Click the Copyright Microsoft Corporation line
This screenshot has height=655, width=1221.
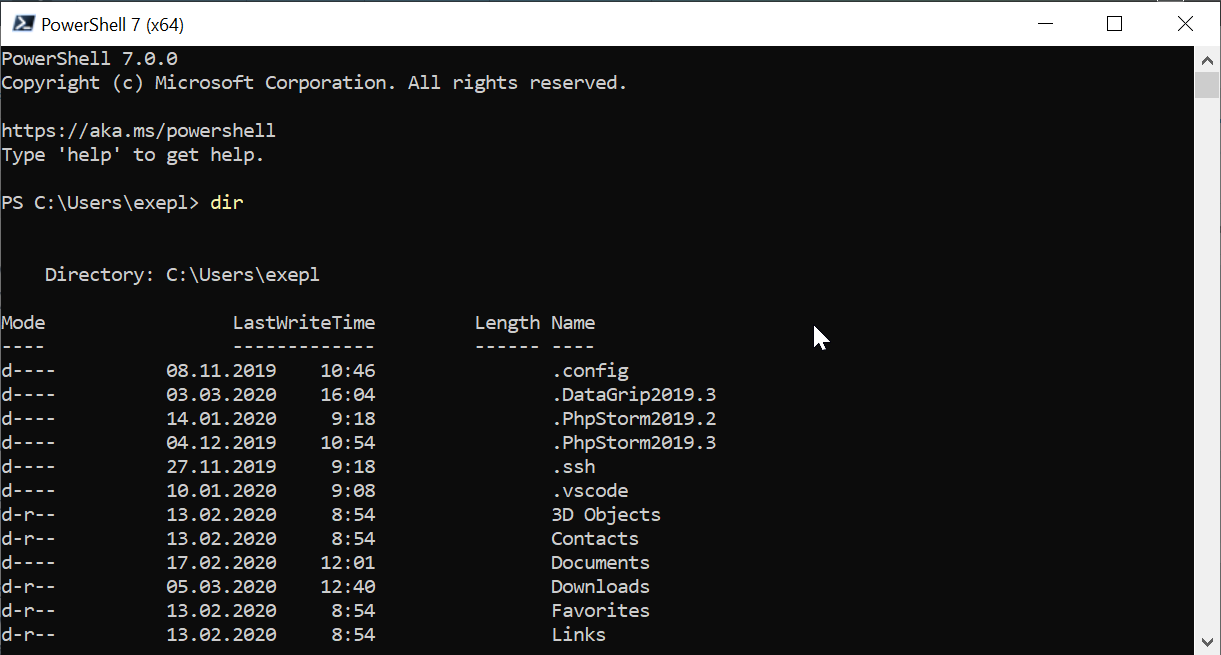(314, 83)
